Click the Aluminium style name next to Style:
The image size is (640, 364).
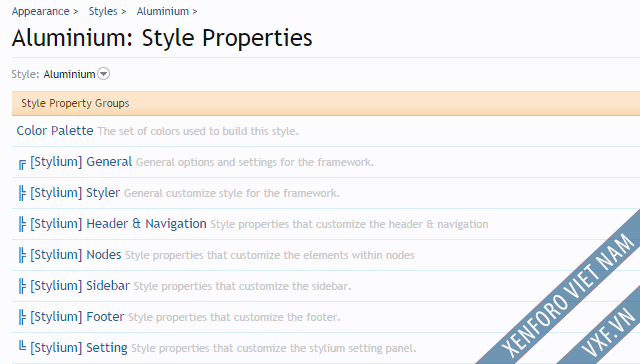(x=69, y=74)
